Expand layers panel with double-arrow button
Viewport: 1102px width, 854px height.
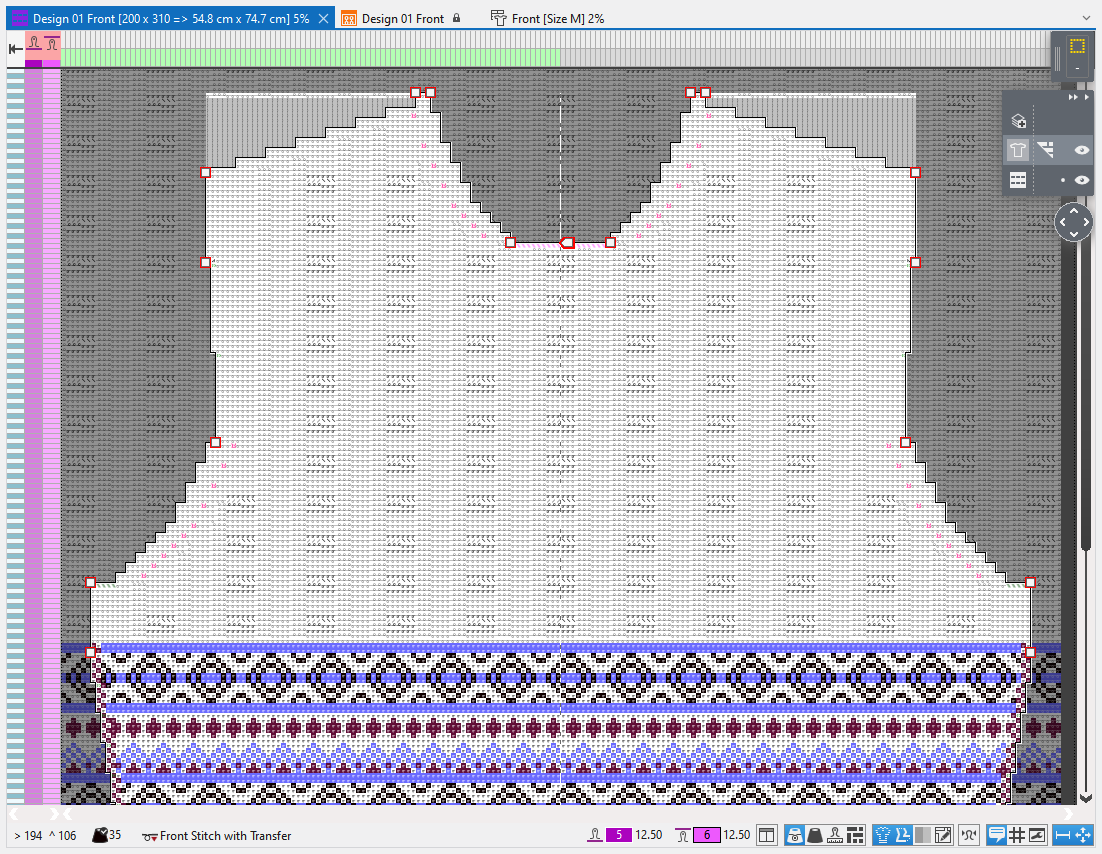tap(1074, 98)
